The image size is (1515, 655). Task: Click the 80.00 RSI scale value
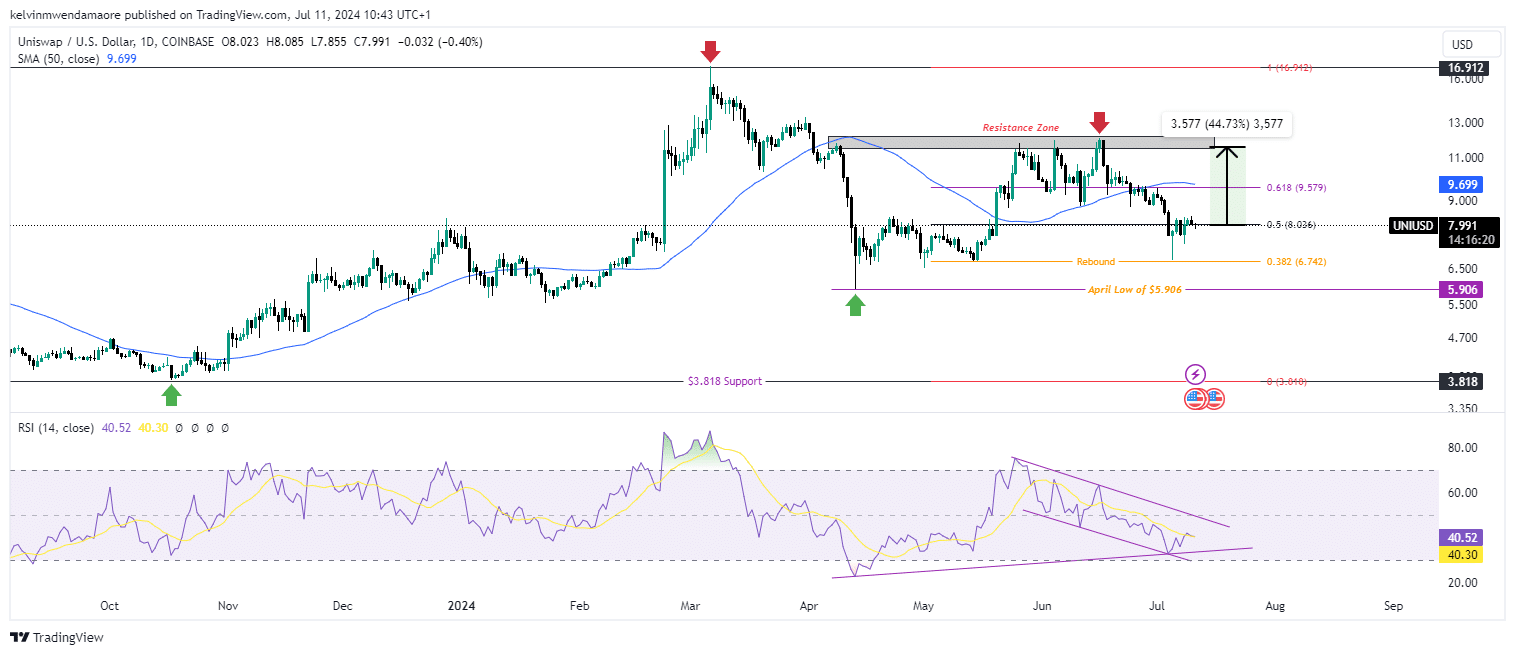click(1462, 447)
